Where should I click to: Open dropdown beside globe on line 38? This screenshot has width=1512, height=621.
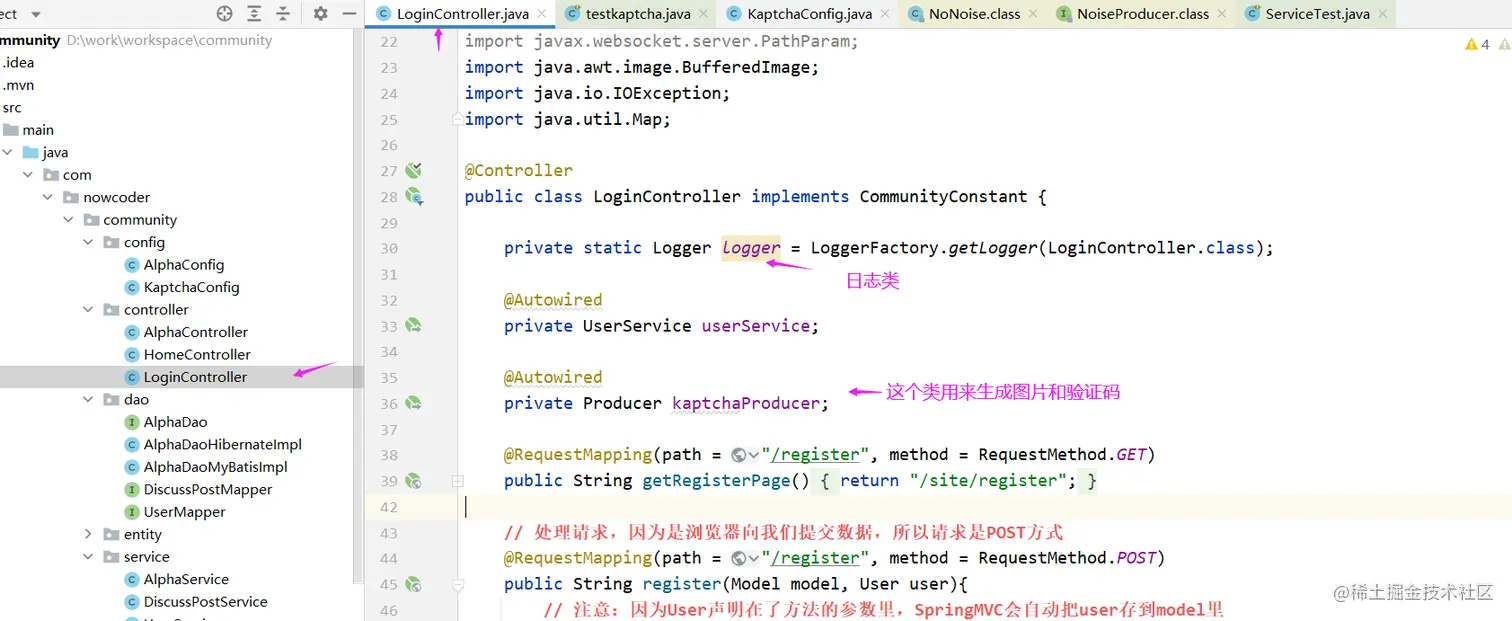click(x=754, y=455)
